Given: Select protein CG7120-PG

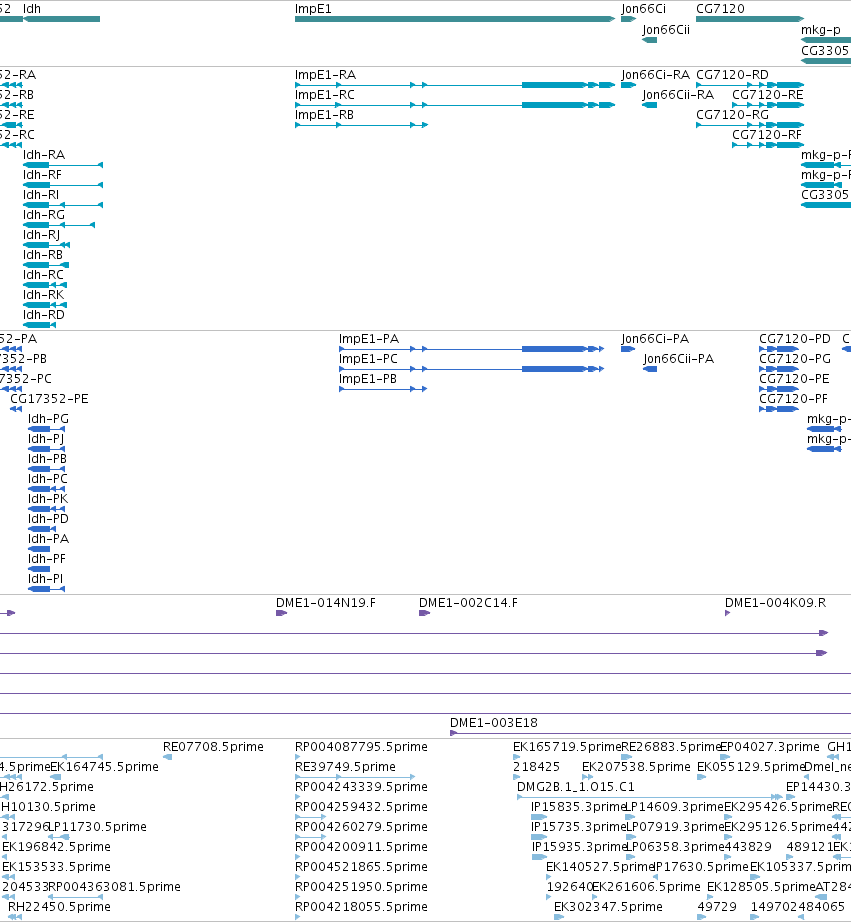Looking at the screenshot, I should tap(779, 369).
